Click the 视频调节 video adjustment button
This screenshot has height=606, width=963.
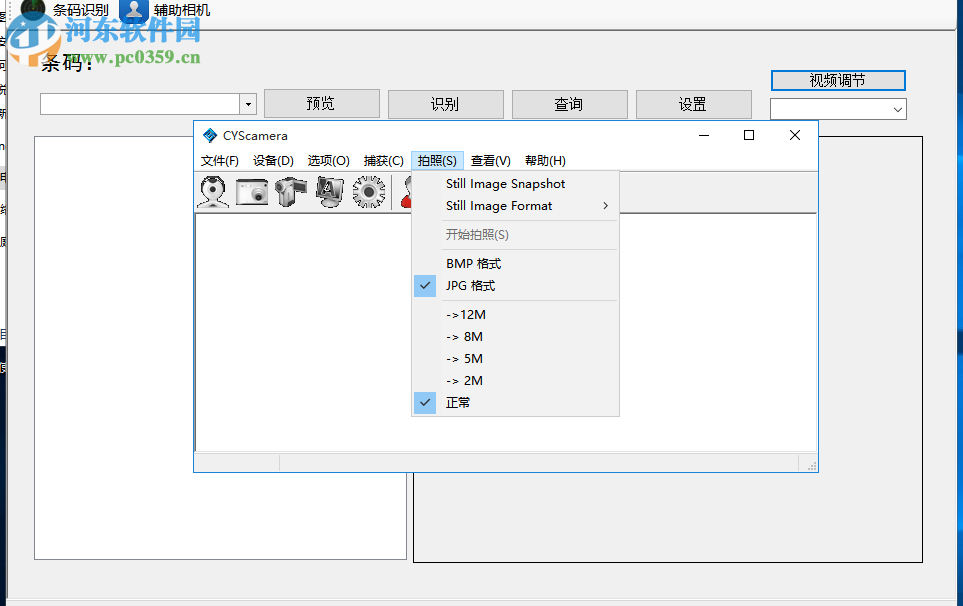coord(838,80)
